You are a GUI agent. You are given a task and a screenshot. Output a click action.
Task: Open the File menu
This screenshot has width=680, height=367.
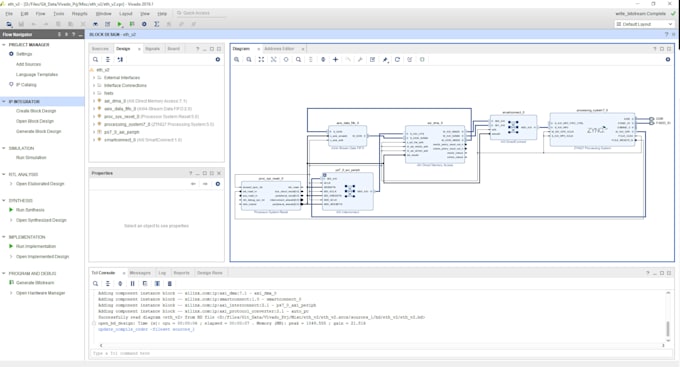[9, 14]
